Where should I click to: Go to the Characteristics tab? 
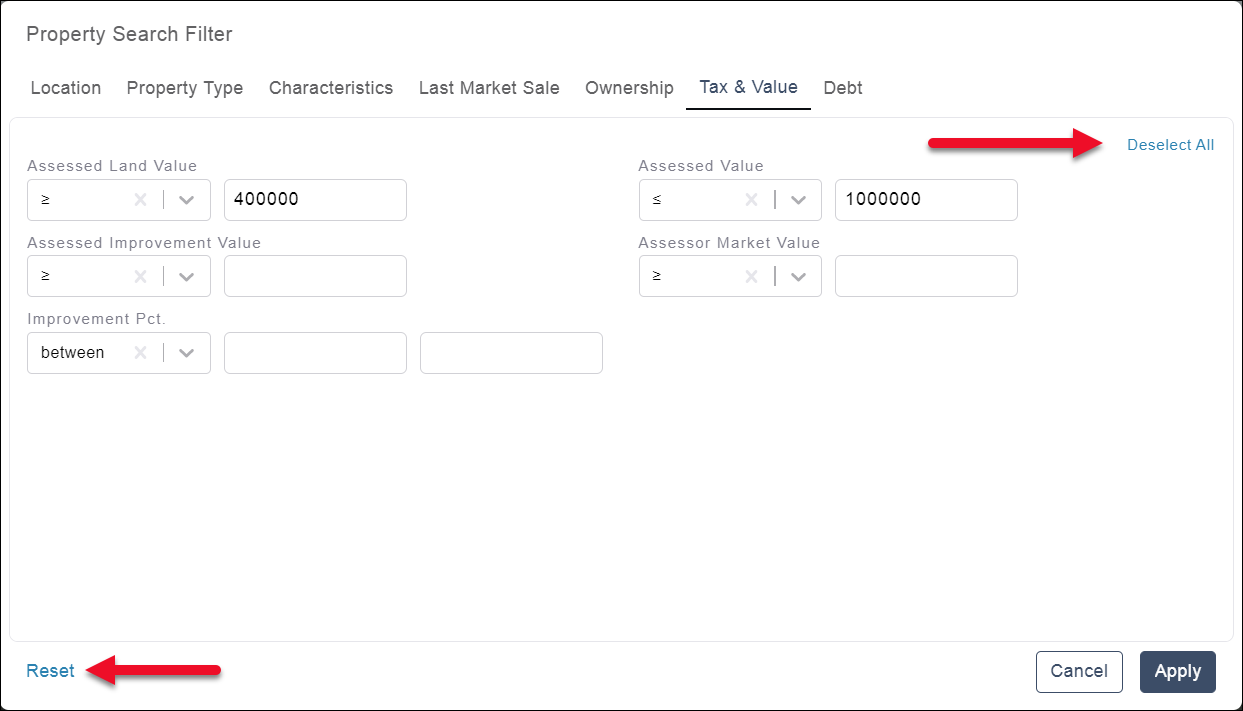click(331, 88)
